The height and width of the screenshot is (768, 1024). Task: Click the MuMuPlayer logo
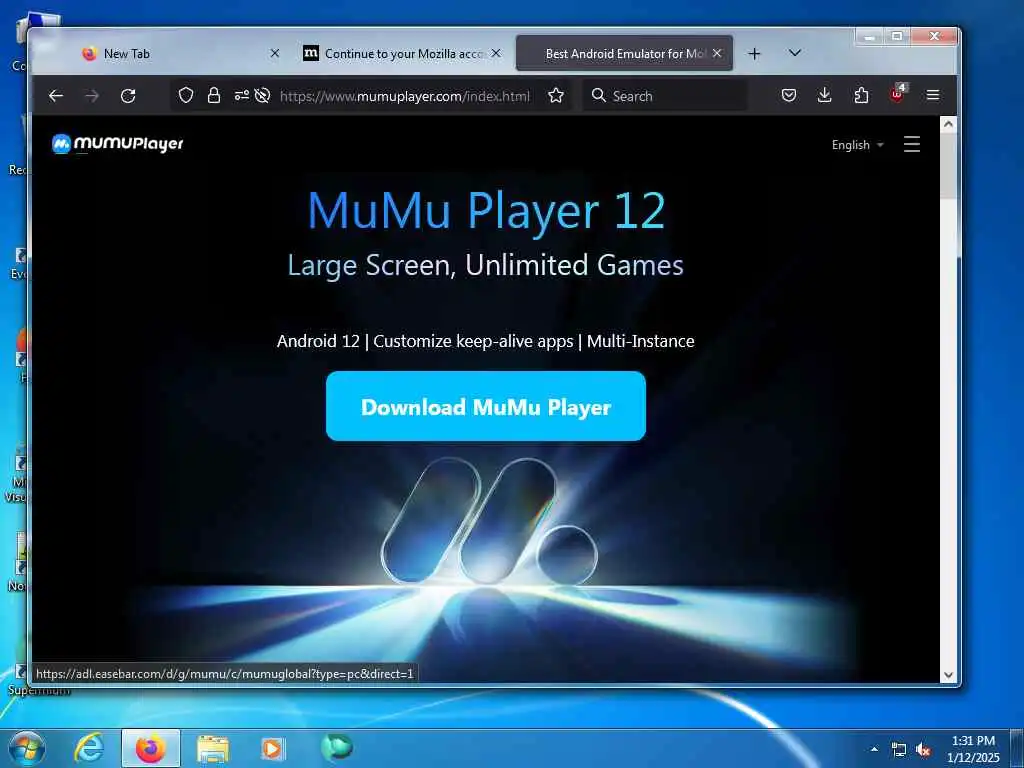click(118, 144)
